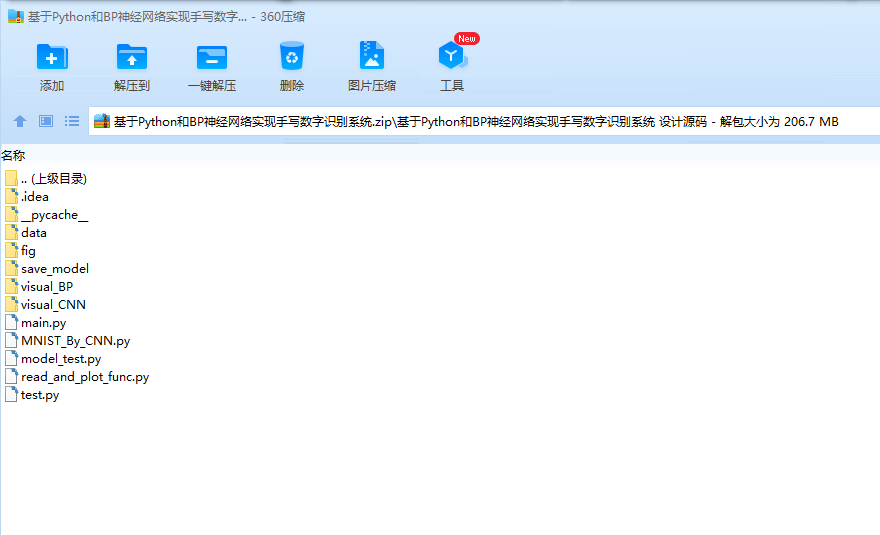The width and height of the screenshot is (880, 535).
Task: Select the __pycache__ folder
Action: coord(47,214)
